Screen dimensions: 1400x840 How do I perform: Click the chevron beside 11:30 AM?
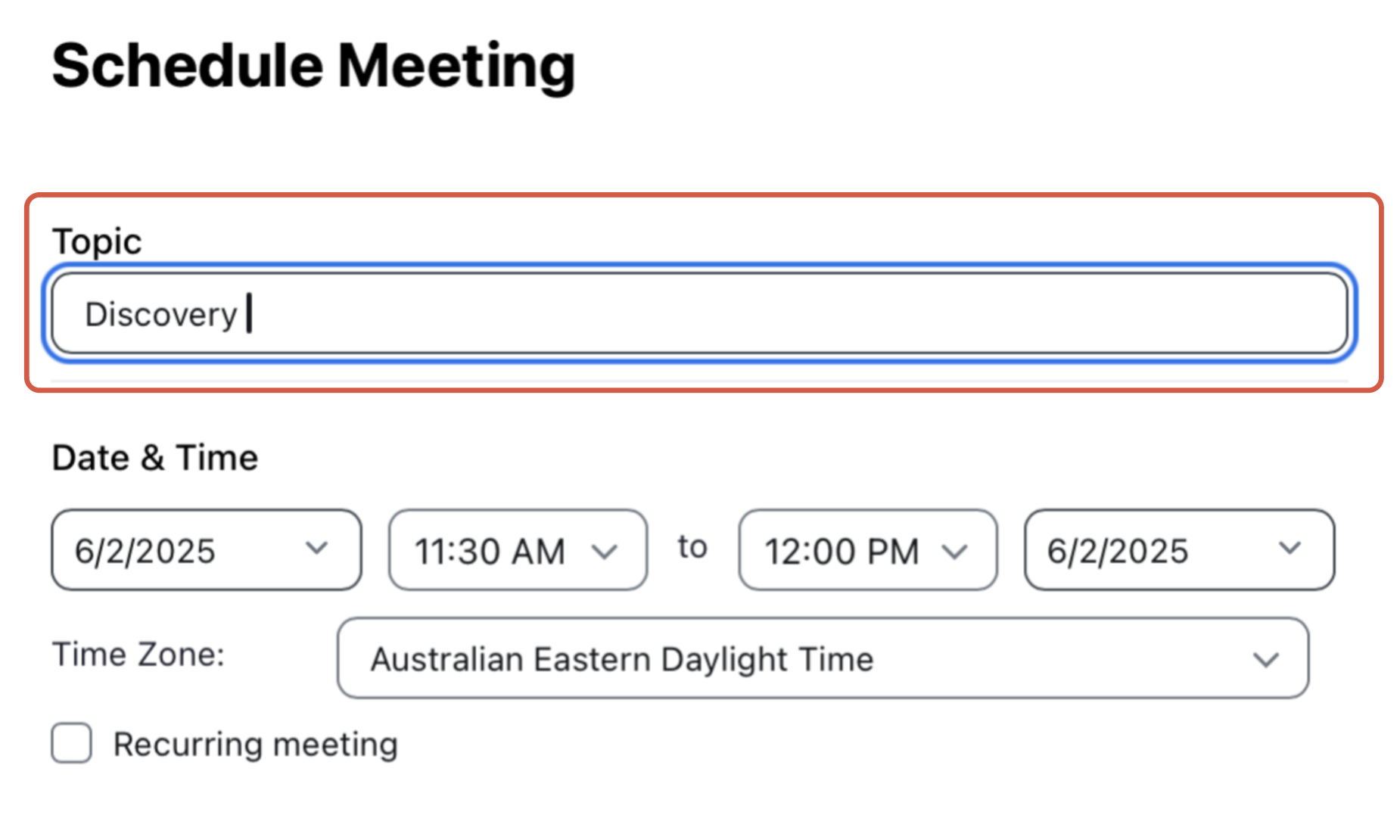(x=604, y=552)
